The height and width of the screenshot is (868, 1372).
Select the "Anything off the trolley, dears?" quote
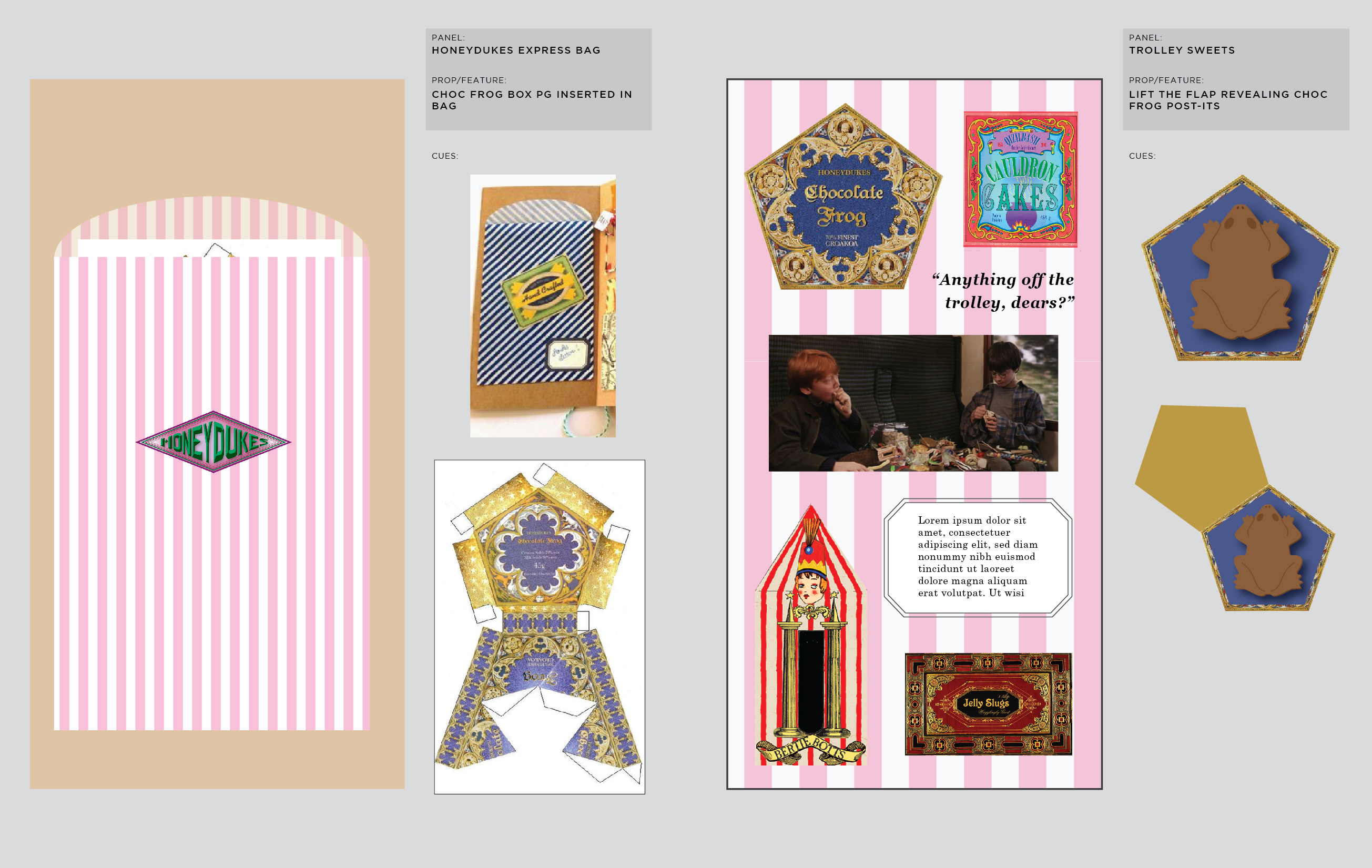(1003, 291)
